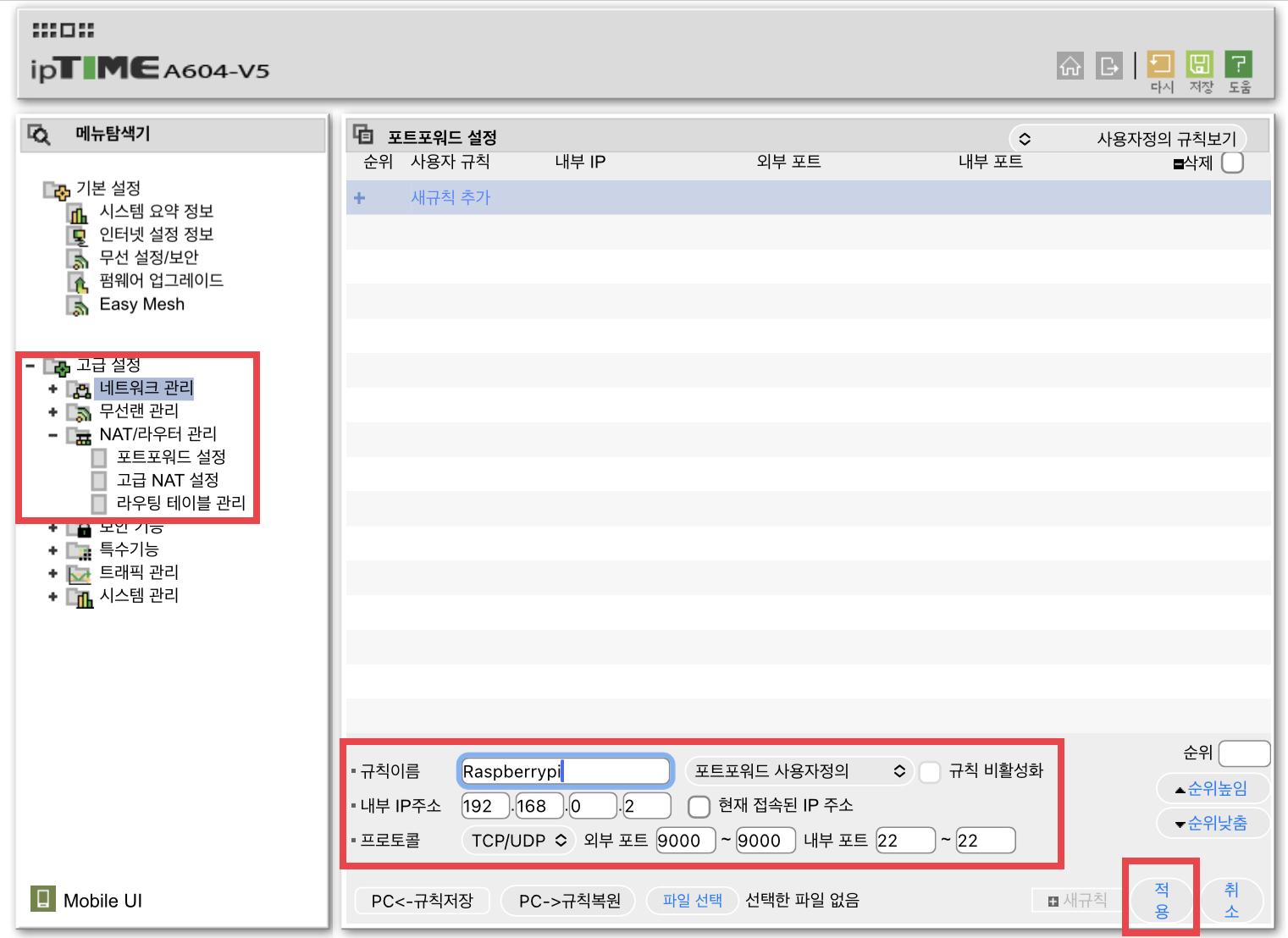Check the 삭제 checkbox in the rule list
This screenshot has width=1288, height=938.
(x=1233, y=163)
